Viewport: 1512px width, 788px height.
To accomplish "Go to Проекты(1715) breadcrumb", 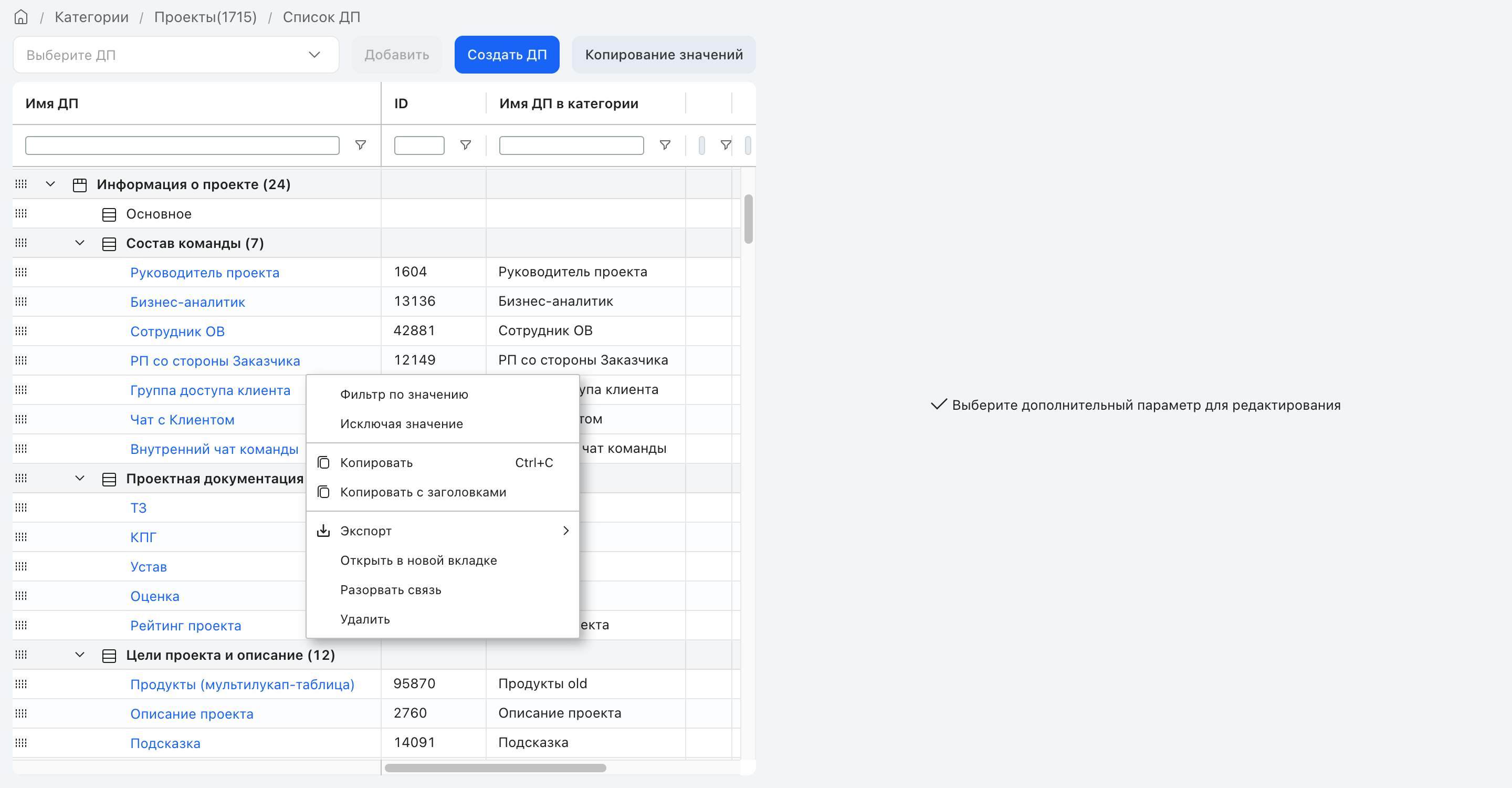I will (205, 17).
